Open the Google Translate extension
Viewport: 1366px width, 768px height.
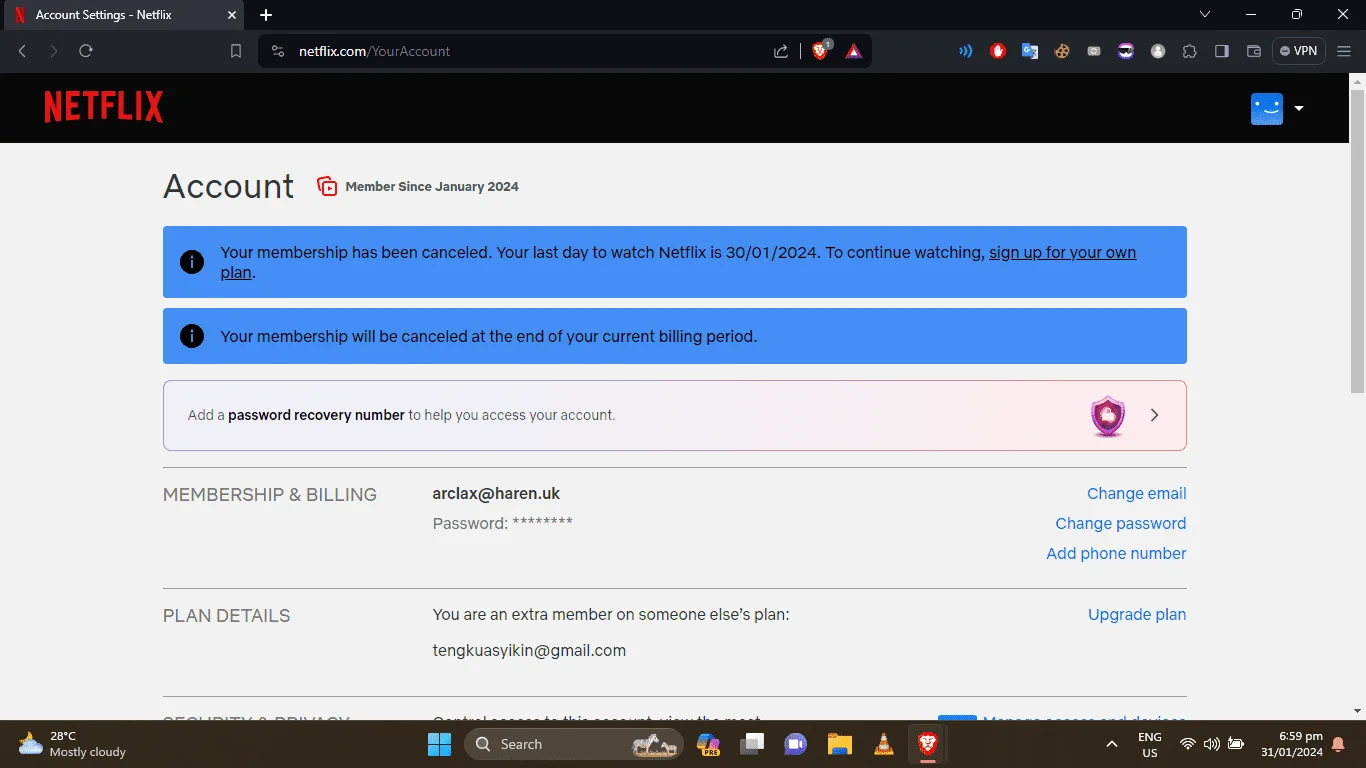(x=1030, y=51)
